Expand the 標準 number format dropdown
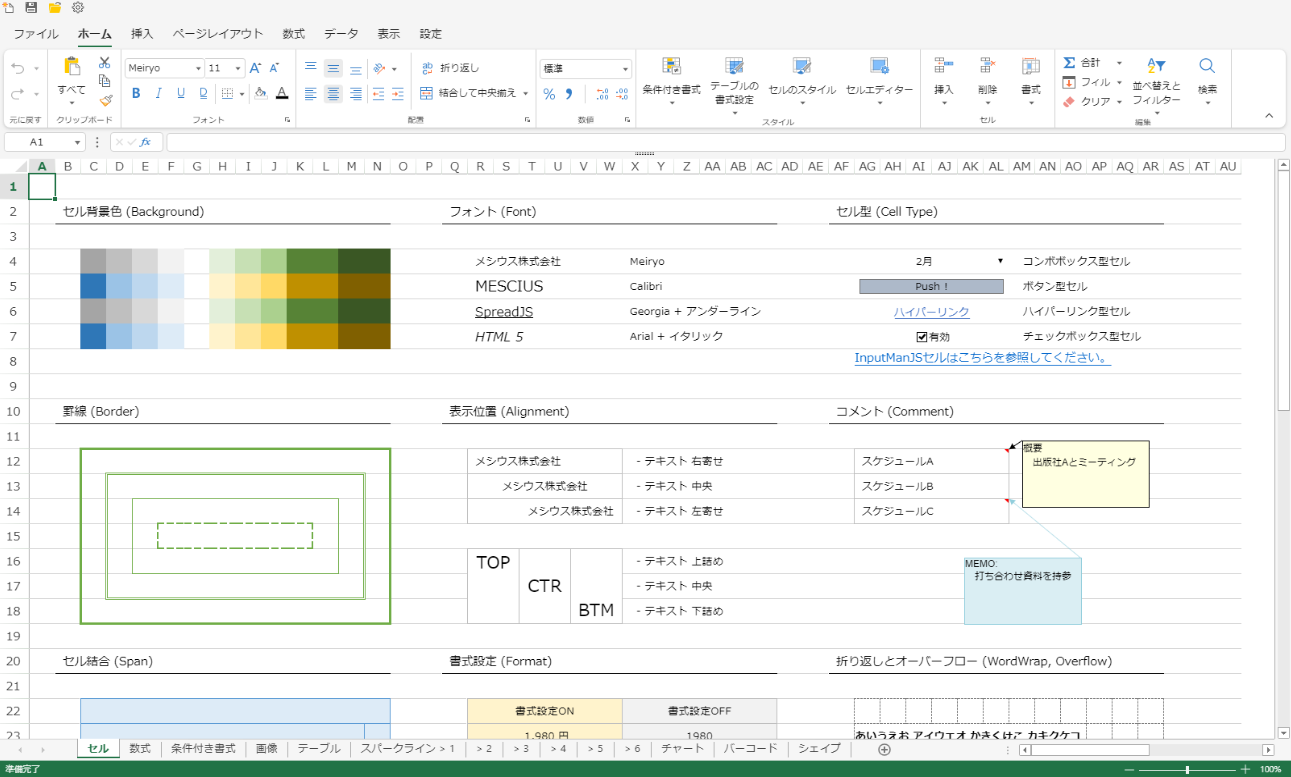Screen dimensions: 1291x777 click(625, 69)
